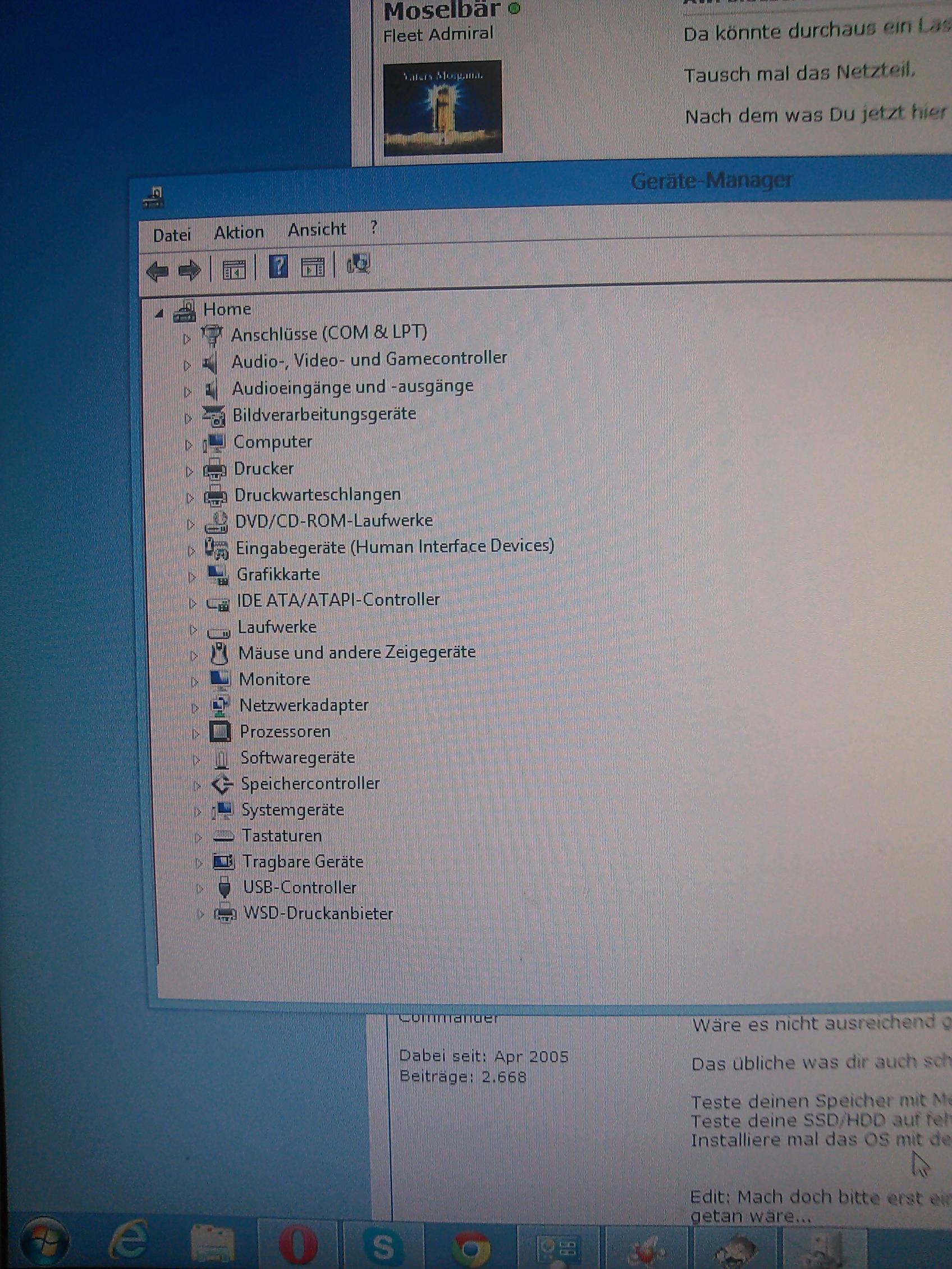Click the scan for hardware changes icon

[x=358, y=264]
